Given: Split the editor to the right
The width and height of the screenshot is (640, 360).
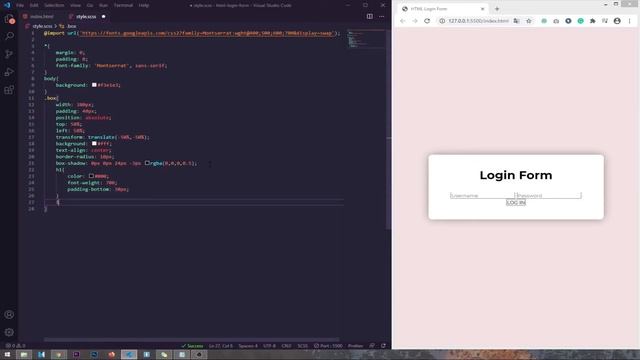Looking at the screenshot, I should pos(369,16).
